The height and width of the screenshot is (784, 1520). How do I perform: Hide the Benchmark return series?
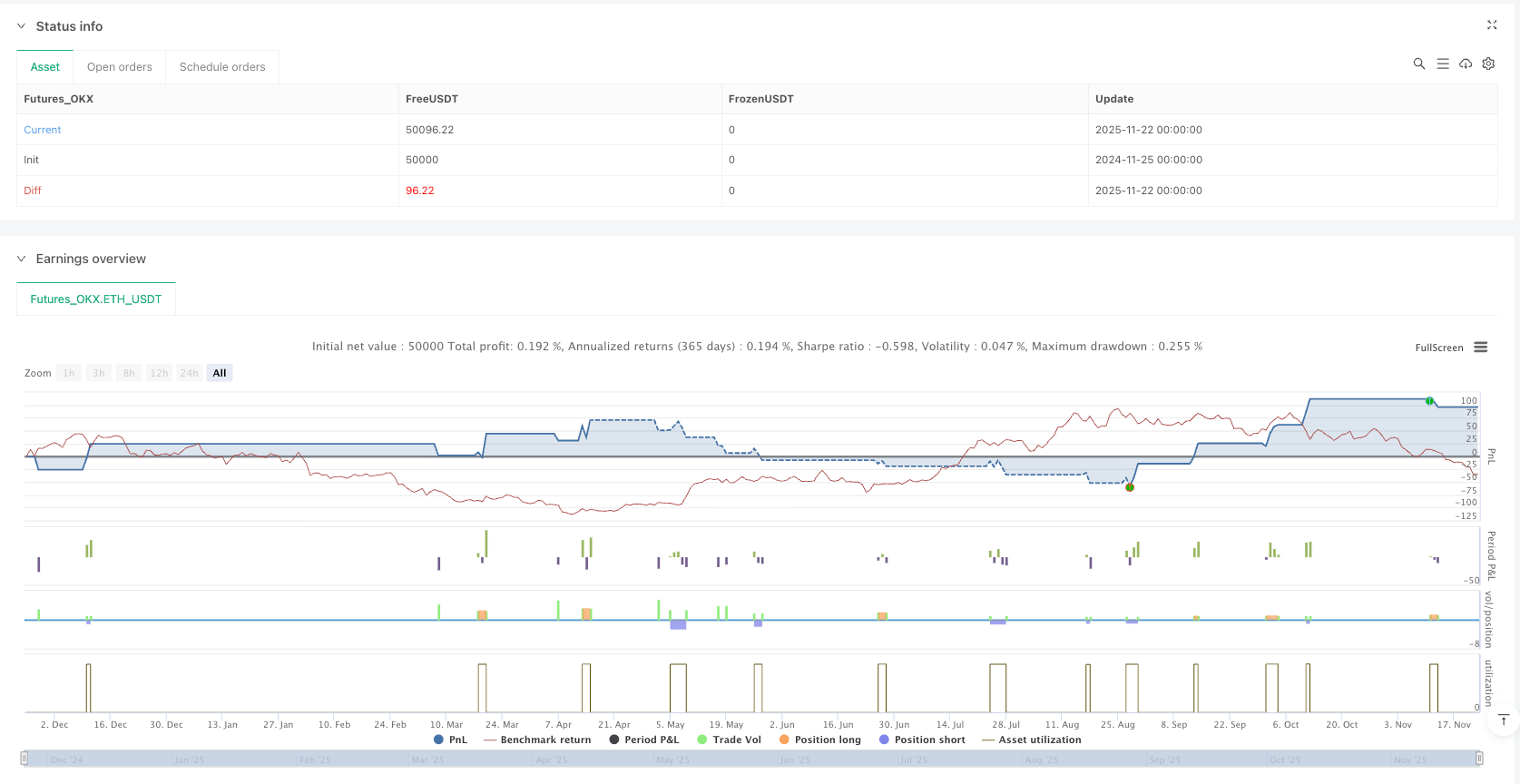(537, 740)
